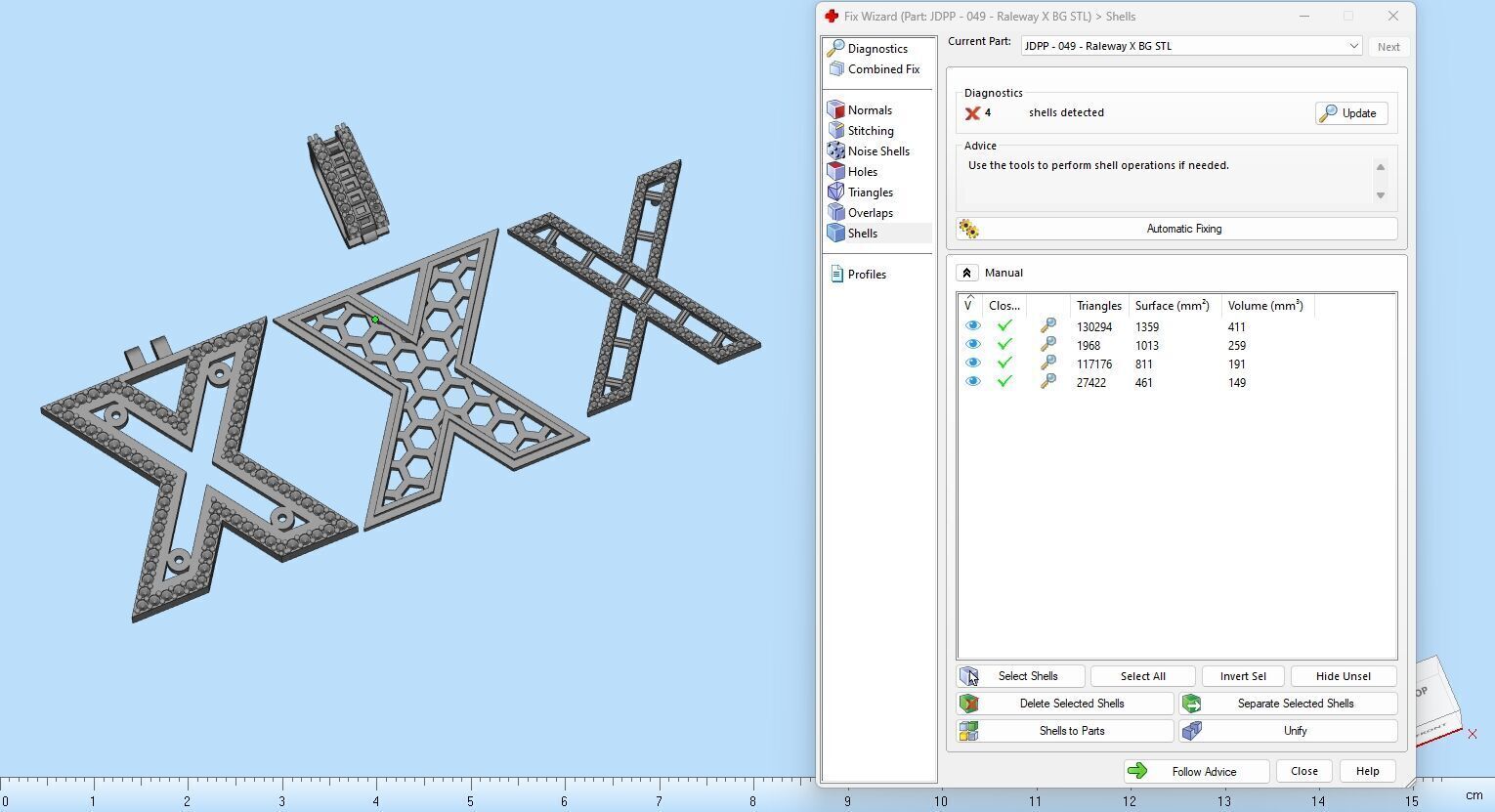The width and height of the screenshot is (1495, 812).
Task: Click Follow Advice button
Action: tap(1196, 772)
